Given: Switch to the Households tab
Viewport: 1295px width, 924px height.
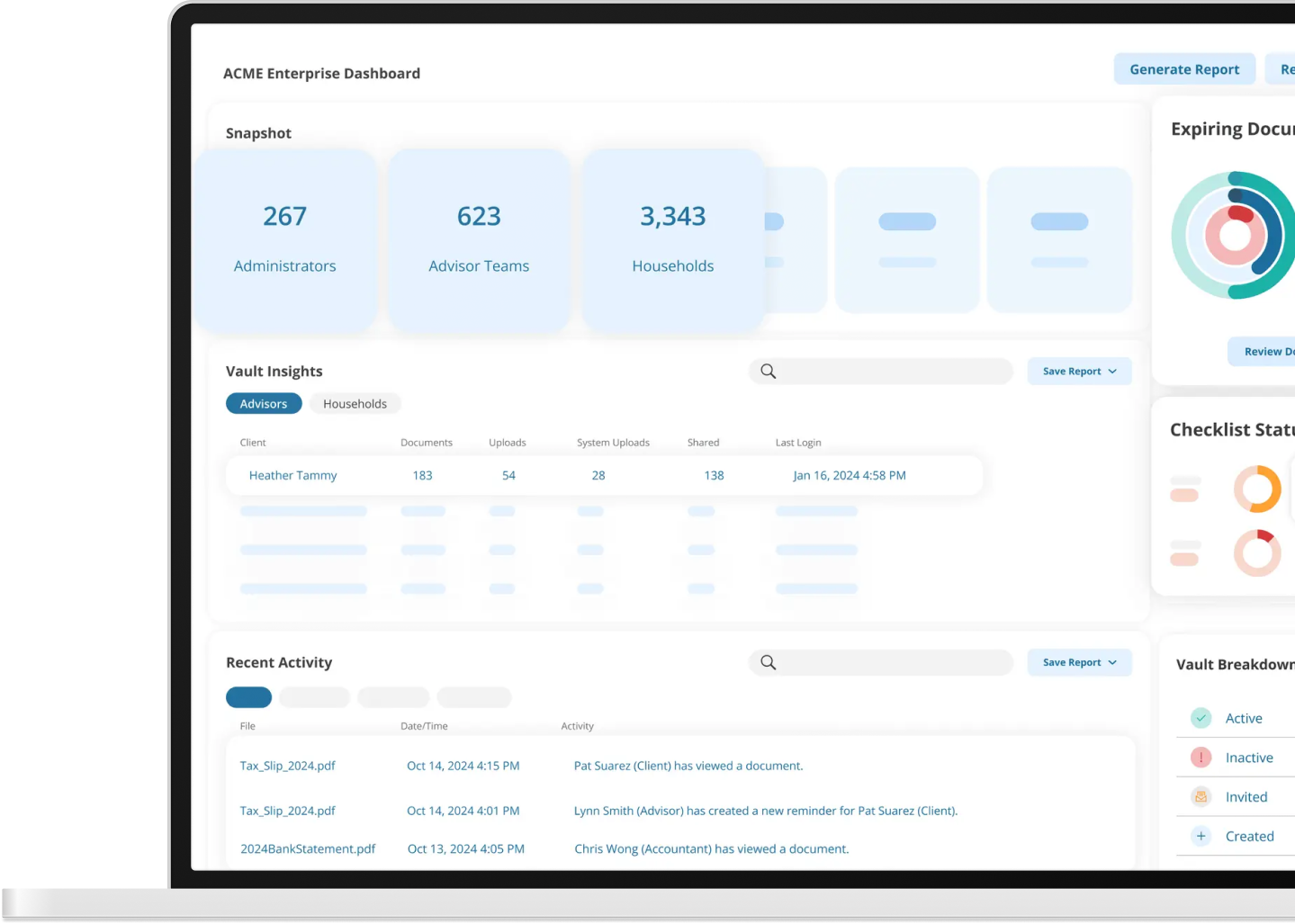Looking at the screenshot, I should [355, 404].
